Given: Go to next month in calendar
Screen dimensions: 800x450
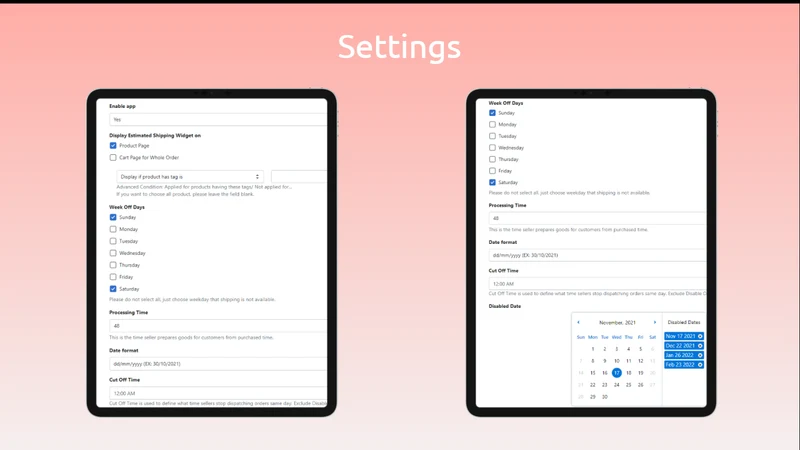Looking at the screenshot, I should coord(655,322).
